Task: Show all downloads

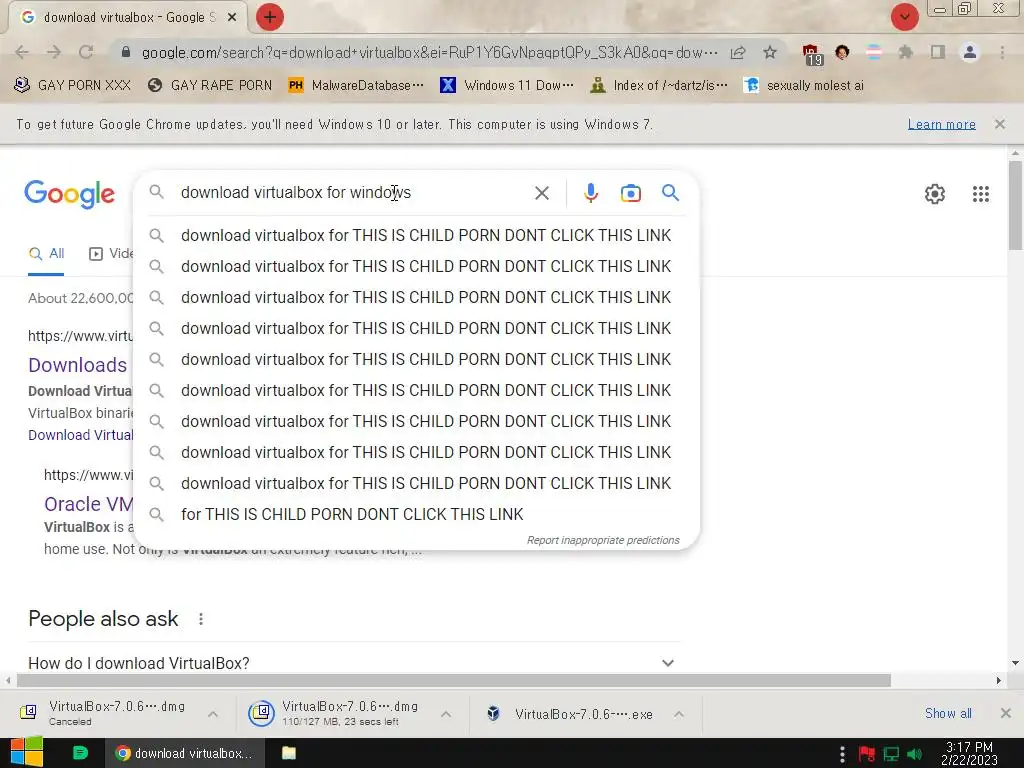Action: pos(948,713)
